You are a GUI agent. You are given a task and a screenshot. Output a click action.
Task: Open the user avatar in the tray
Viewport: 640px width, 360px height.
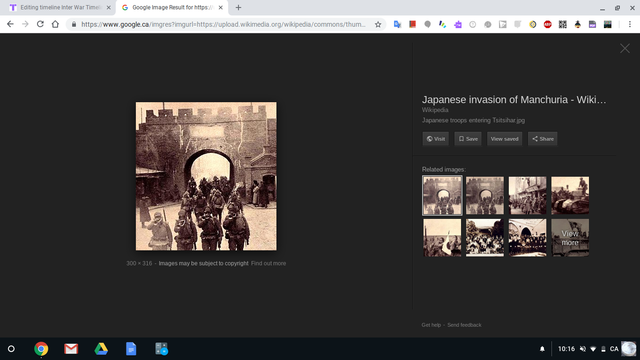629,349
